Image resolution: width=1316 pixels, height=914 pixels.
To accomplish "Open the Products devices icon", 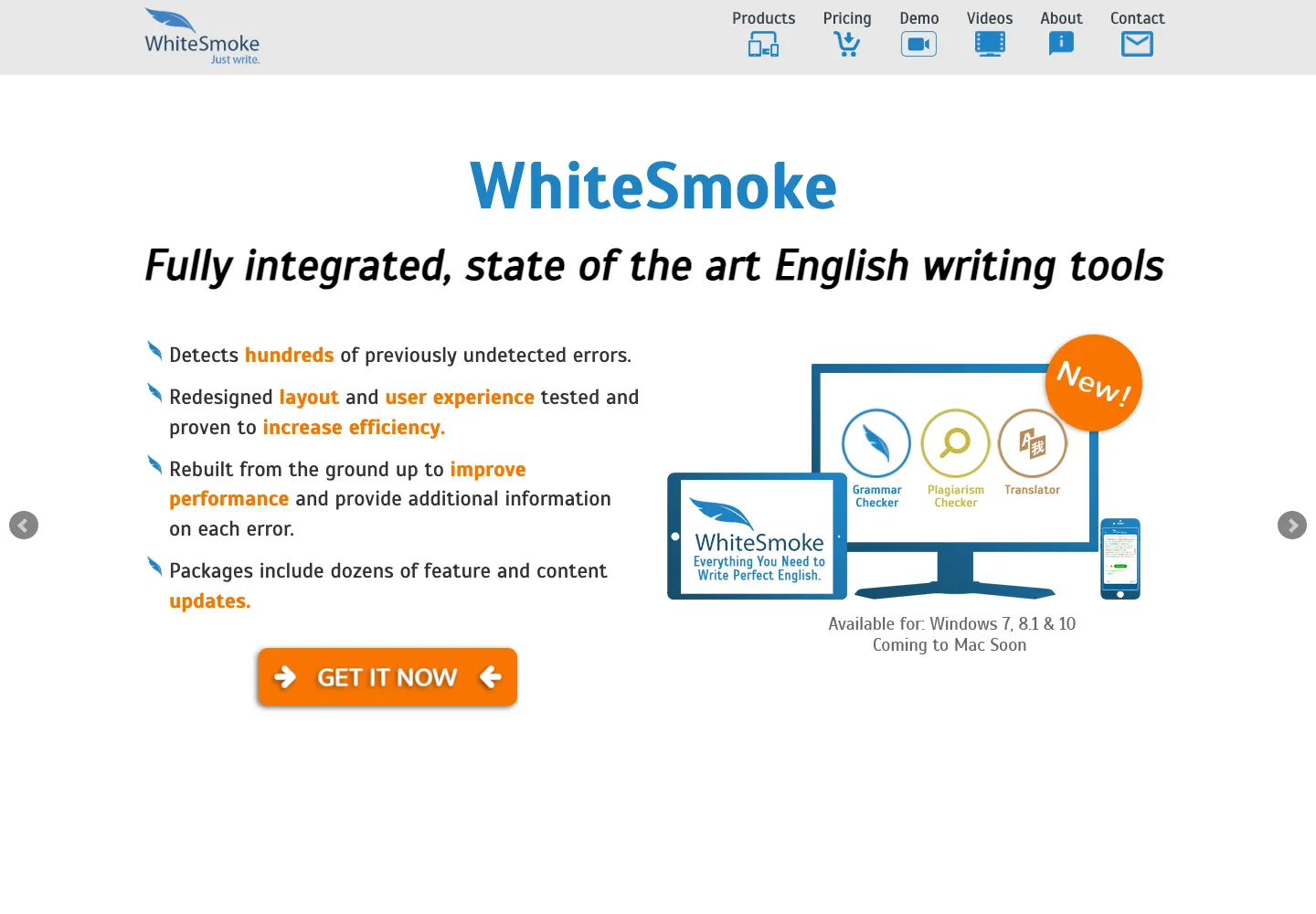I will (x=764, y=44).
